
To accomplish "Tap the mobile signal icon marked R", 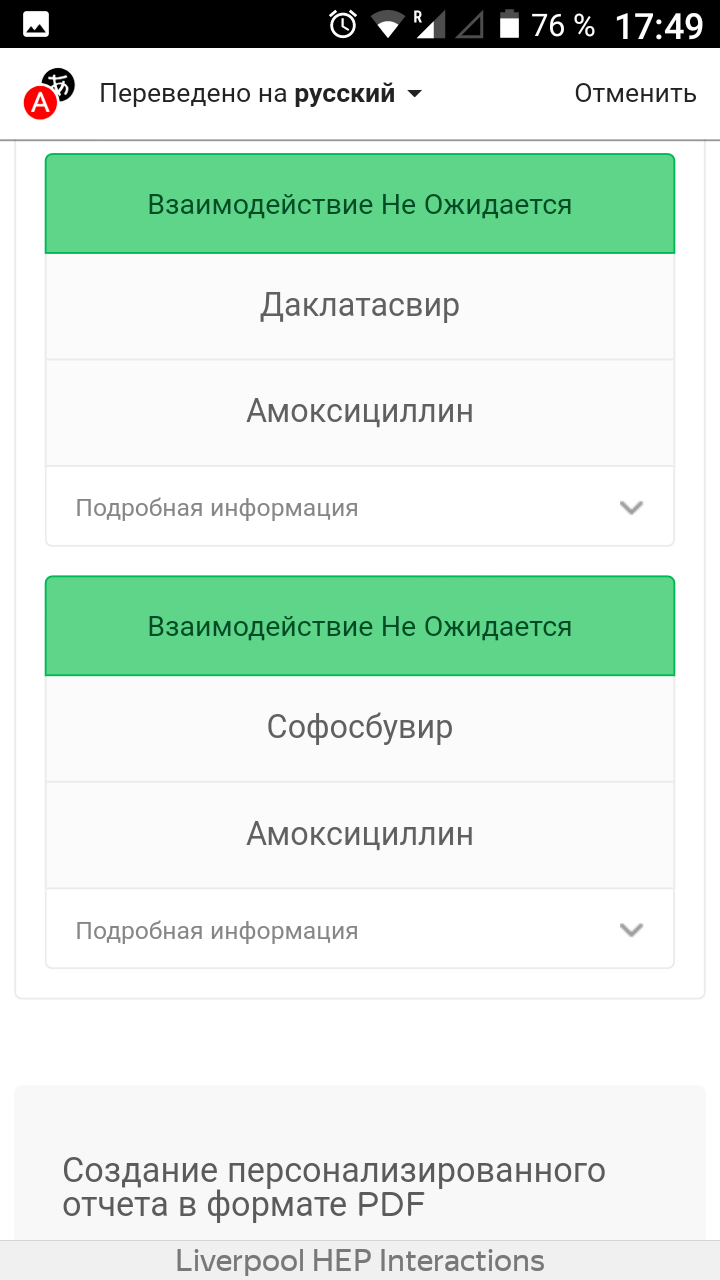I will point(428,24).
